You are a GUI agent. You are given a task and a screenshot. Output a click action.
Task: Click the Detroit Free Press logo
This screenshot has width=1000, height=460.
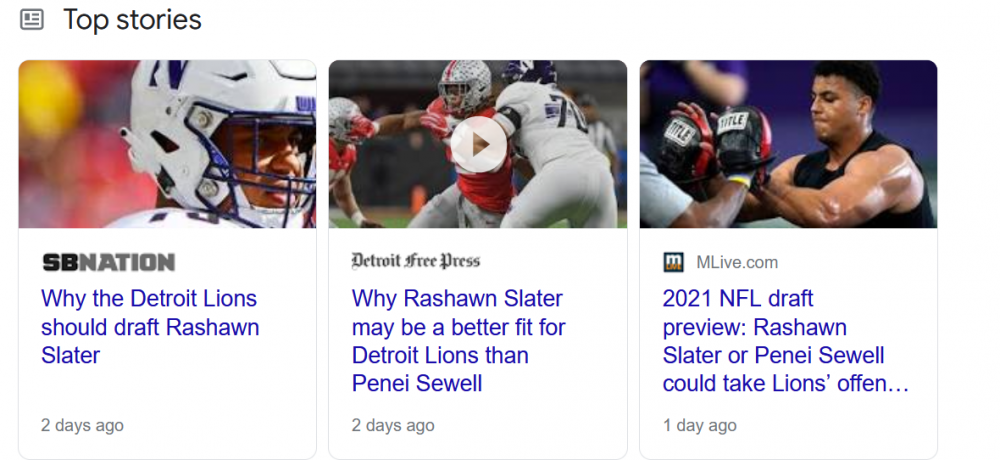(x=415, y=261)
